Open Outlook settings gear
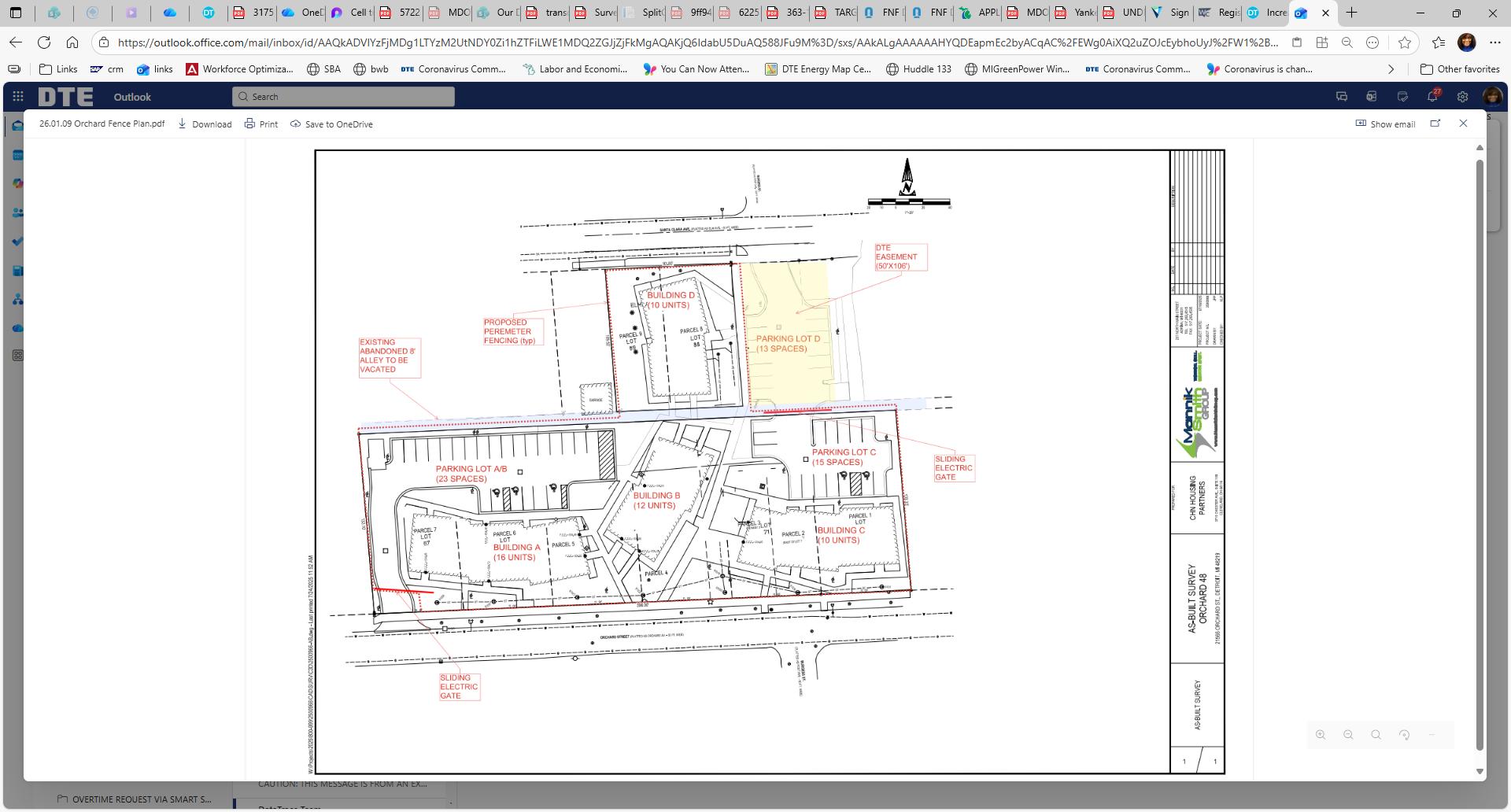The image size is (1511, 812). 1462,97
